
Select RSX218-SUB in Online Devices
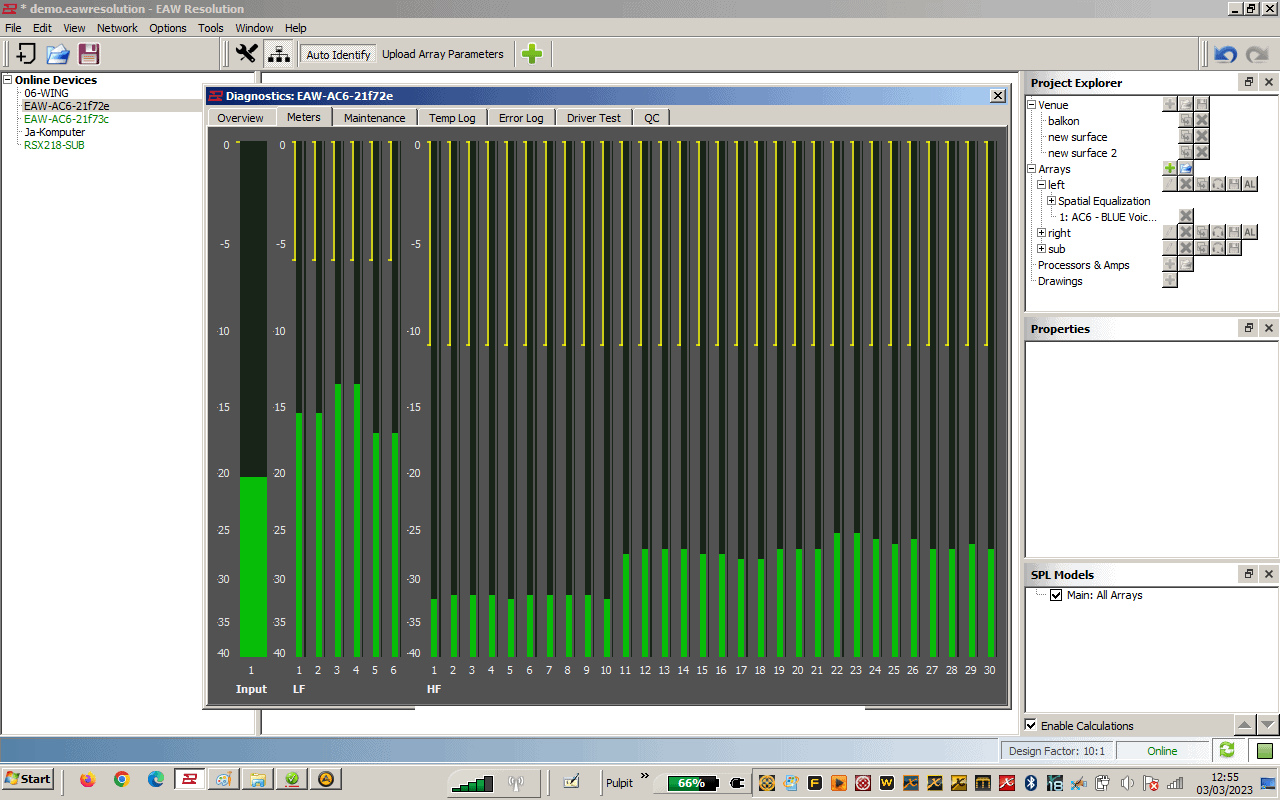click(54, 145)
